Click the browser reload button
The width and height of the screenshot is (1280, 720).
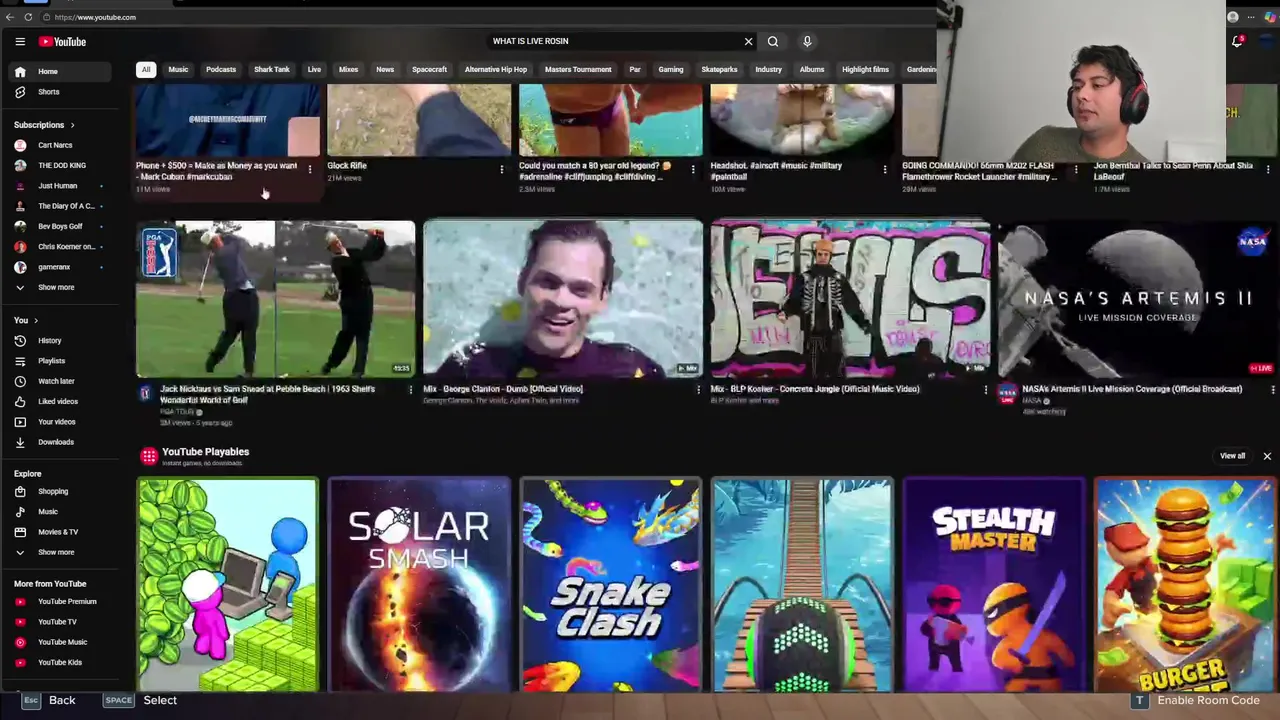(28, 17)
